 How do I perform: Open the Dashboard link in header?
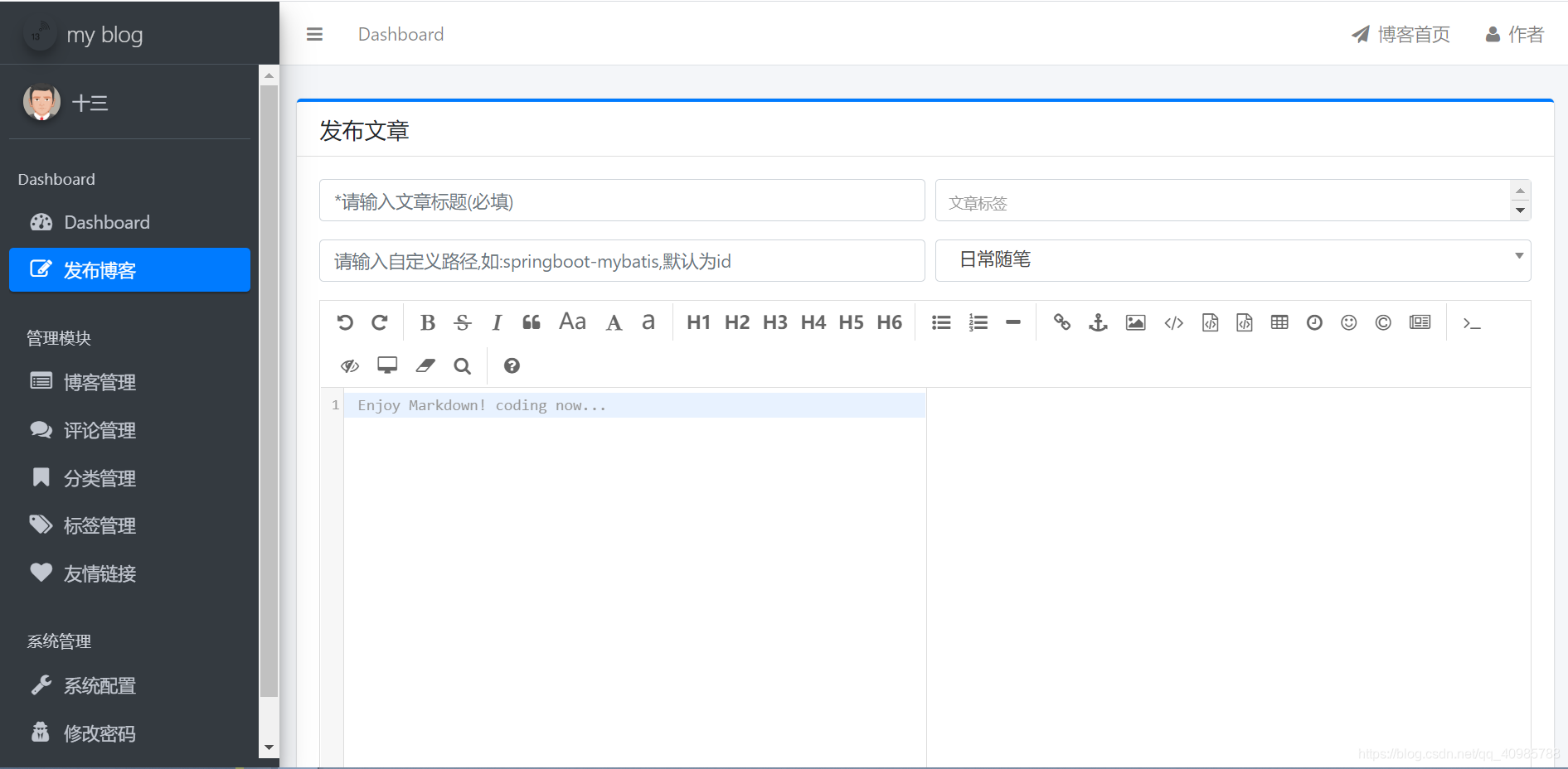click(400, 34)
